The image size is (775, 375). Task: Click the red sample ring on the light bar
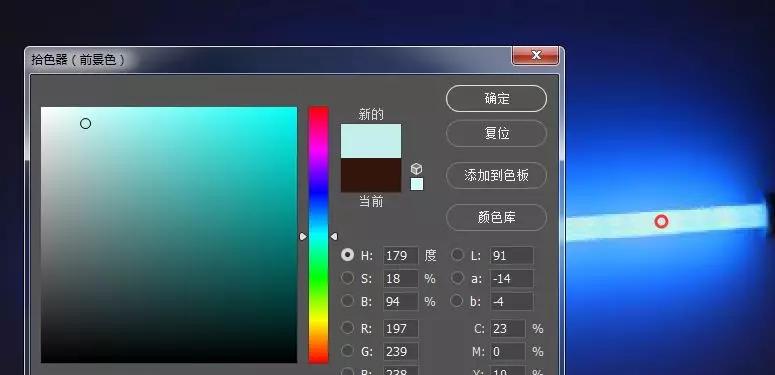[661, 222]
